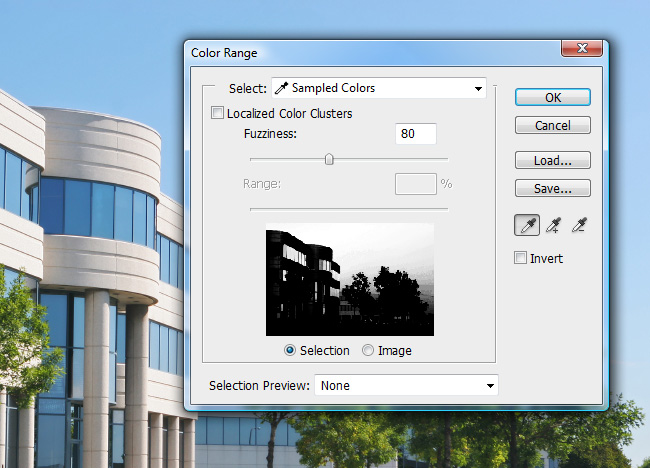Click the black-and-white selection preview thumbnail
The image size is (650, 468).
(350, 280)
